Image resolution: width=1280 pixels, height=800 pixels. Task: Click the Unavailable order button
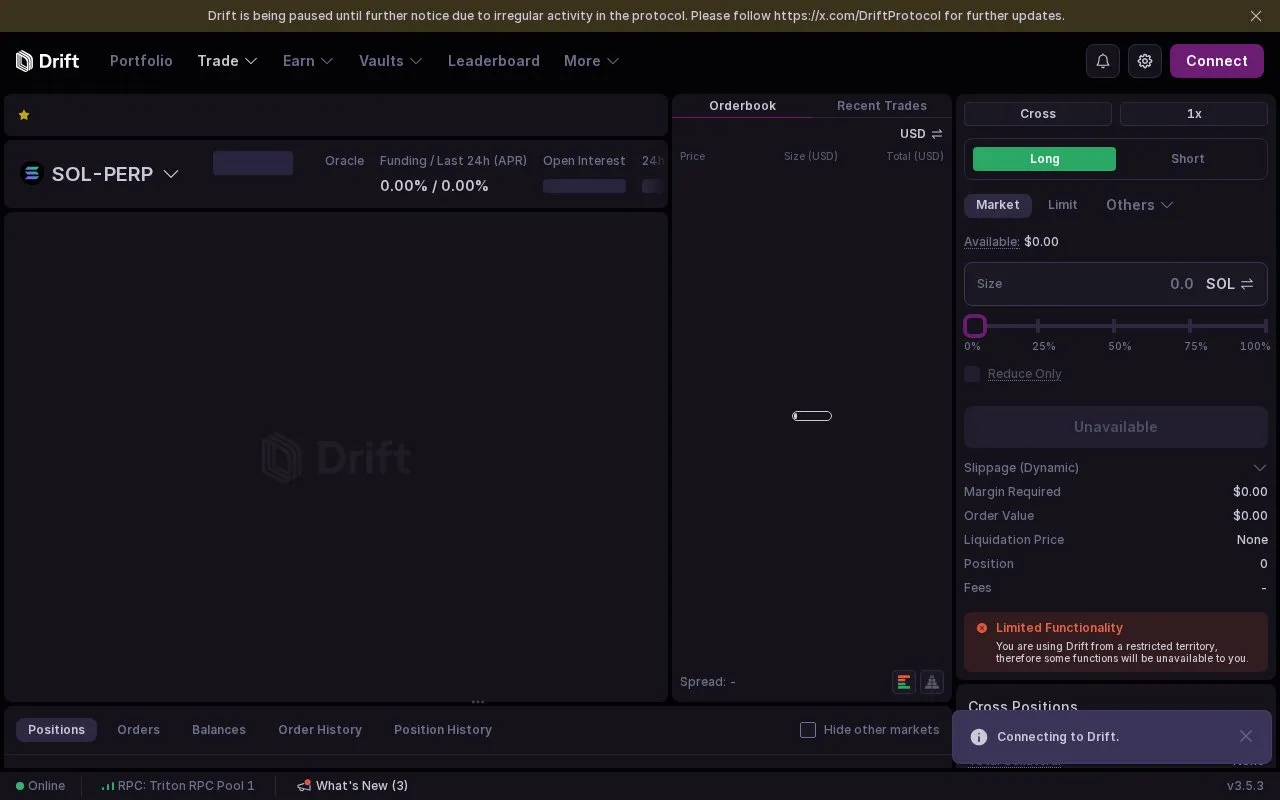click(x=1116, y=427)
